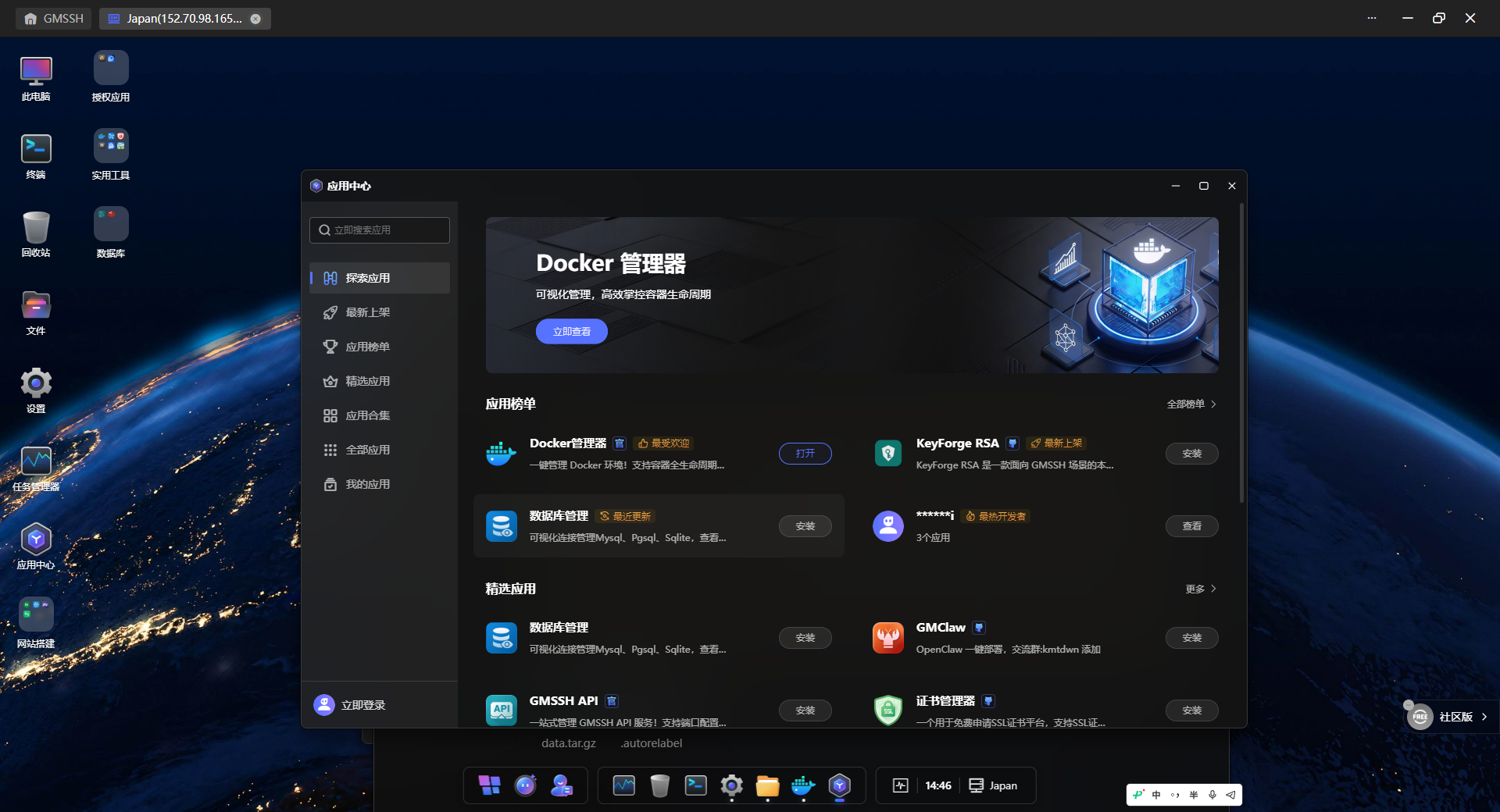Open the 数据库 desktop folder

coord(111,234)
